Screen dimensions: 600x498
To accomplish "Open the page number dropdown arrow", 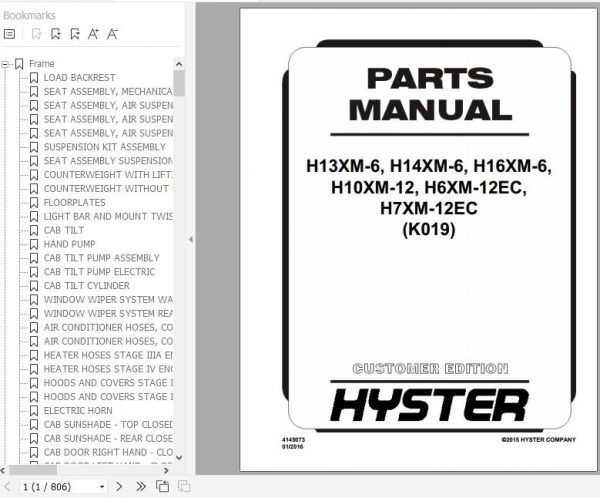I will point(102,487).
